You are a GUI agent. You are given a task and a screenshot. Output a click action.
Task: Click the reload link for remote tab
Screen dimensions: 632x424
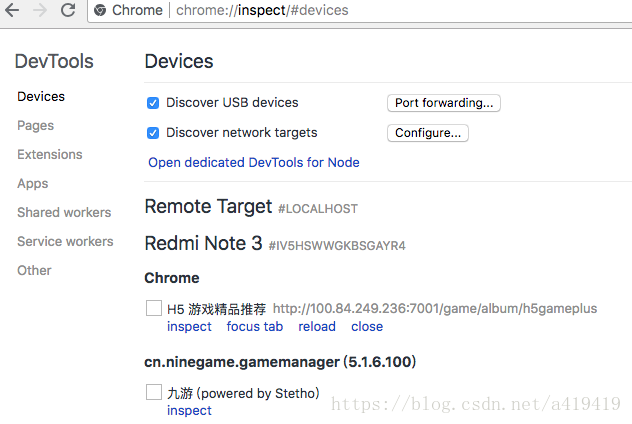click(x=317, y=326)
